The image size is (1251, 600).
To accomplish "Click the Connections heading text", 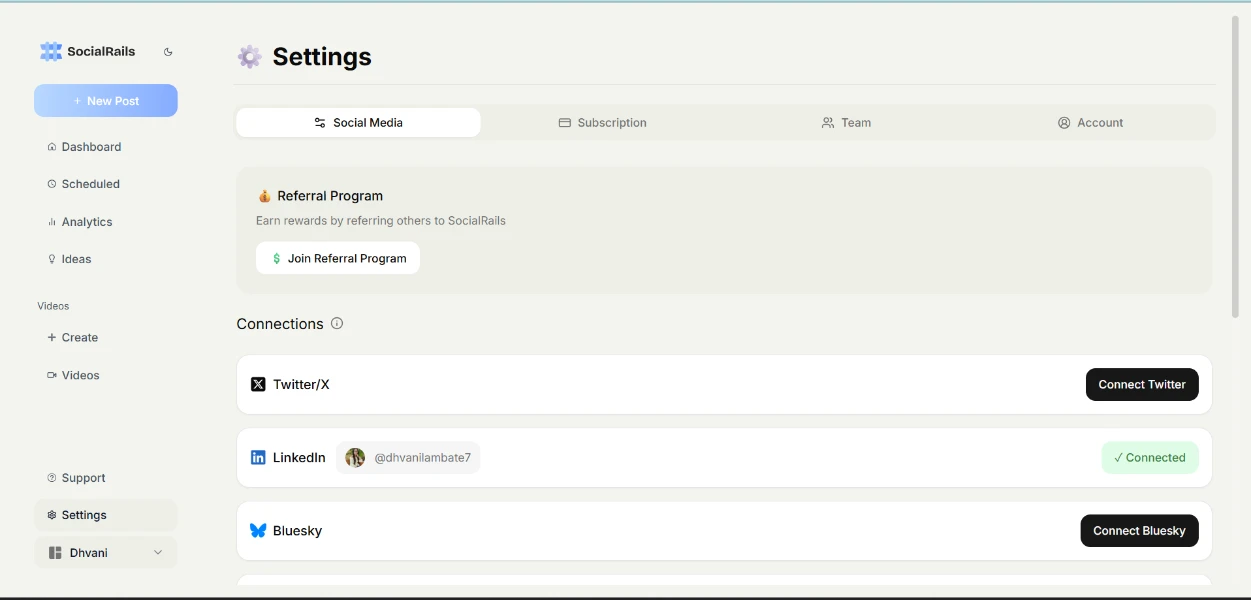I will click(280, 324).
